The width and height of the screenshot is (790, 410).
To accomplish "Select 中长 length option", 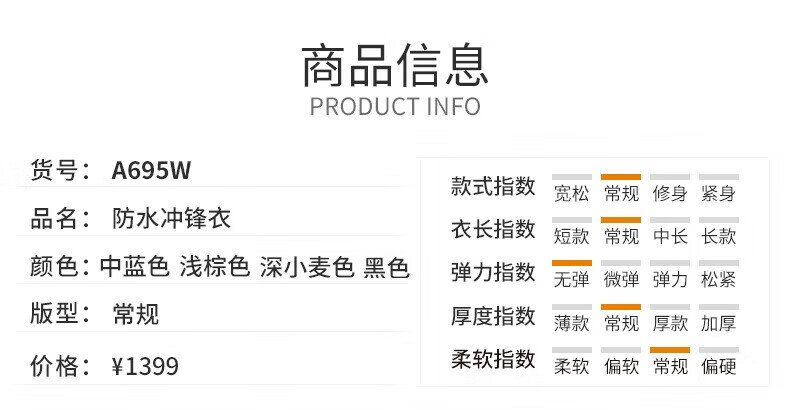I will pyautogui.click(x=670, y=236).
